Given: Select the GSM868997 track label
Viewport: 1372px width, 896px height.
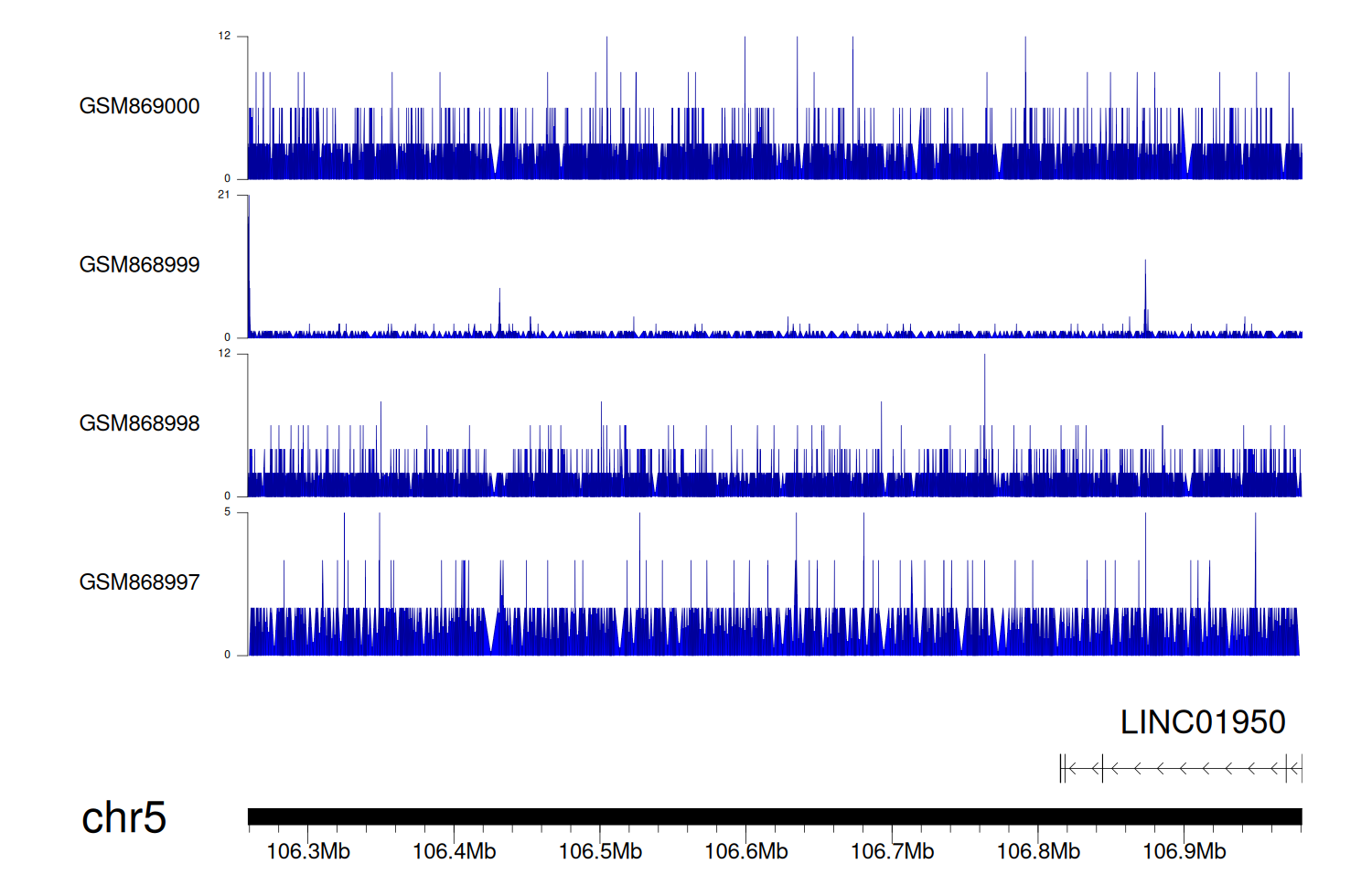Looking at the screenshot, I should [x=139, y=582].
